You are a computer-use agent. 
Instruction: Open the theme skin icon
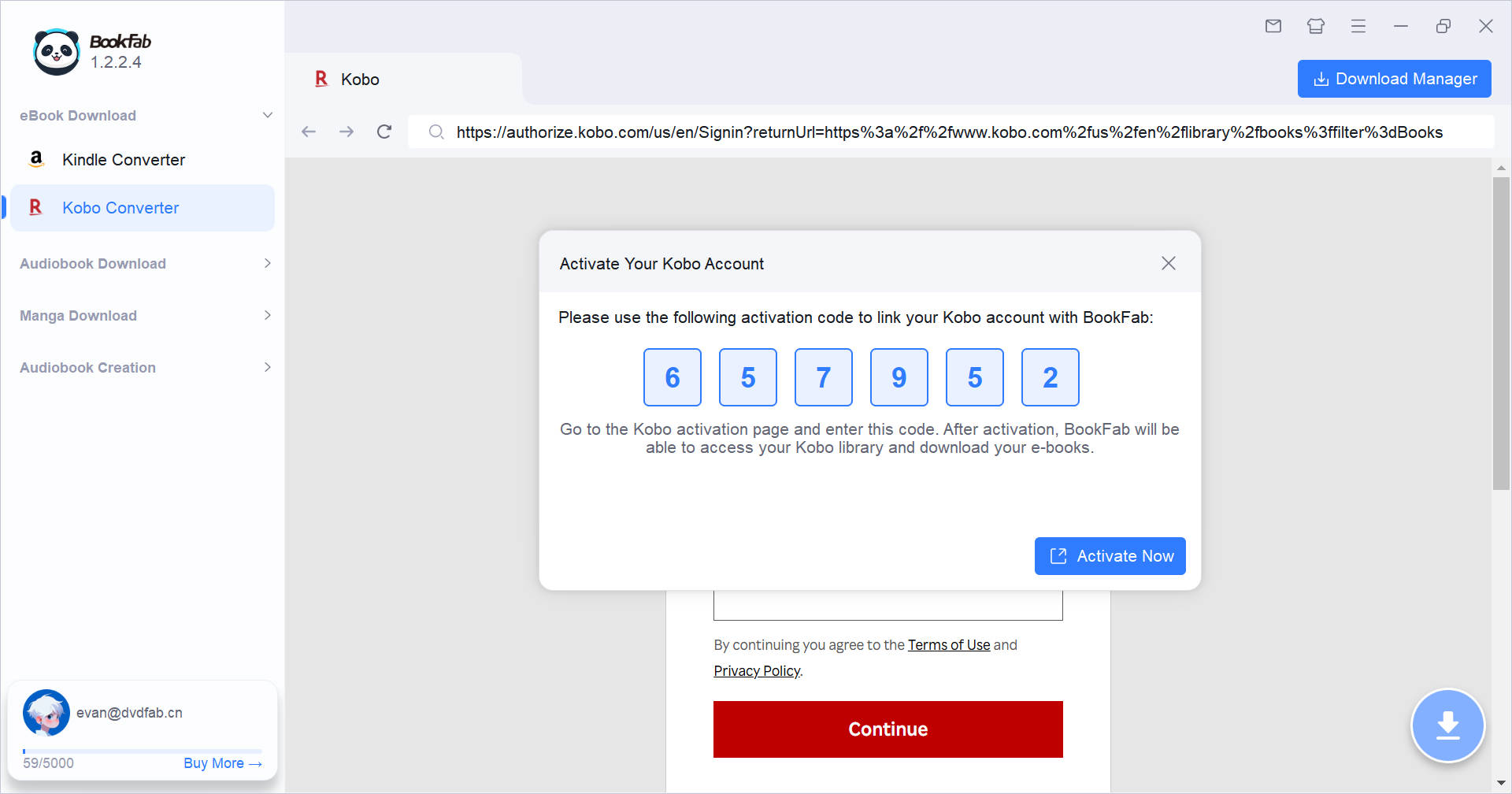(1315, 26)
